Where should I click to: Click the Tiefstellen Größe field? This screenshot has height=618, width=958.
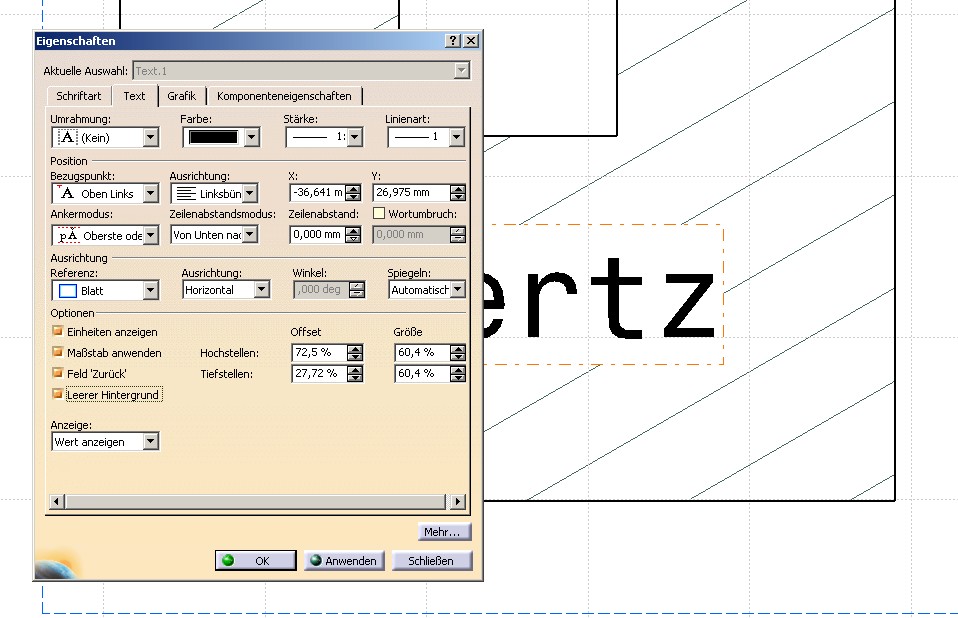423,373
